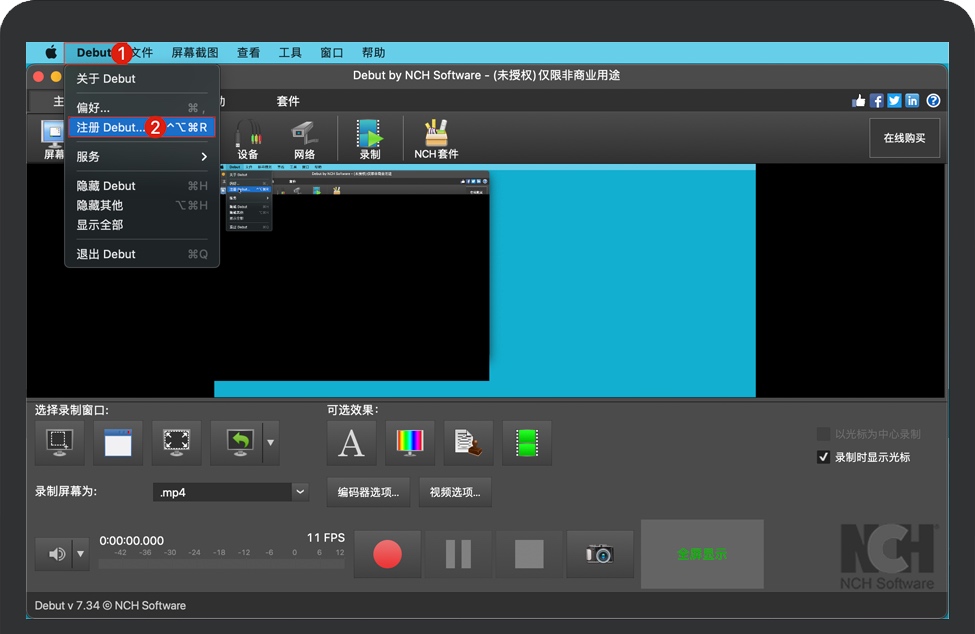
Task: Open the NCH 套件 toolbox icon
Action: click(436, 138)
